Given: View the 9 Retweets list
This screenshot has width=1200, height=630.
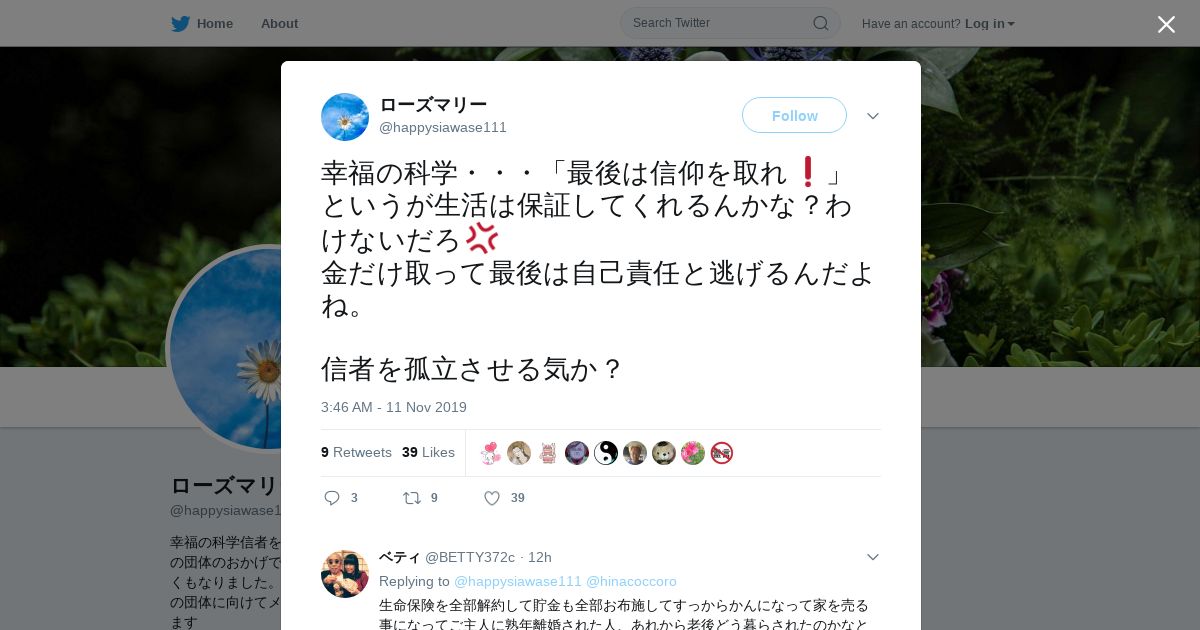Looking at the screenshot, I should [356, 452].
